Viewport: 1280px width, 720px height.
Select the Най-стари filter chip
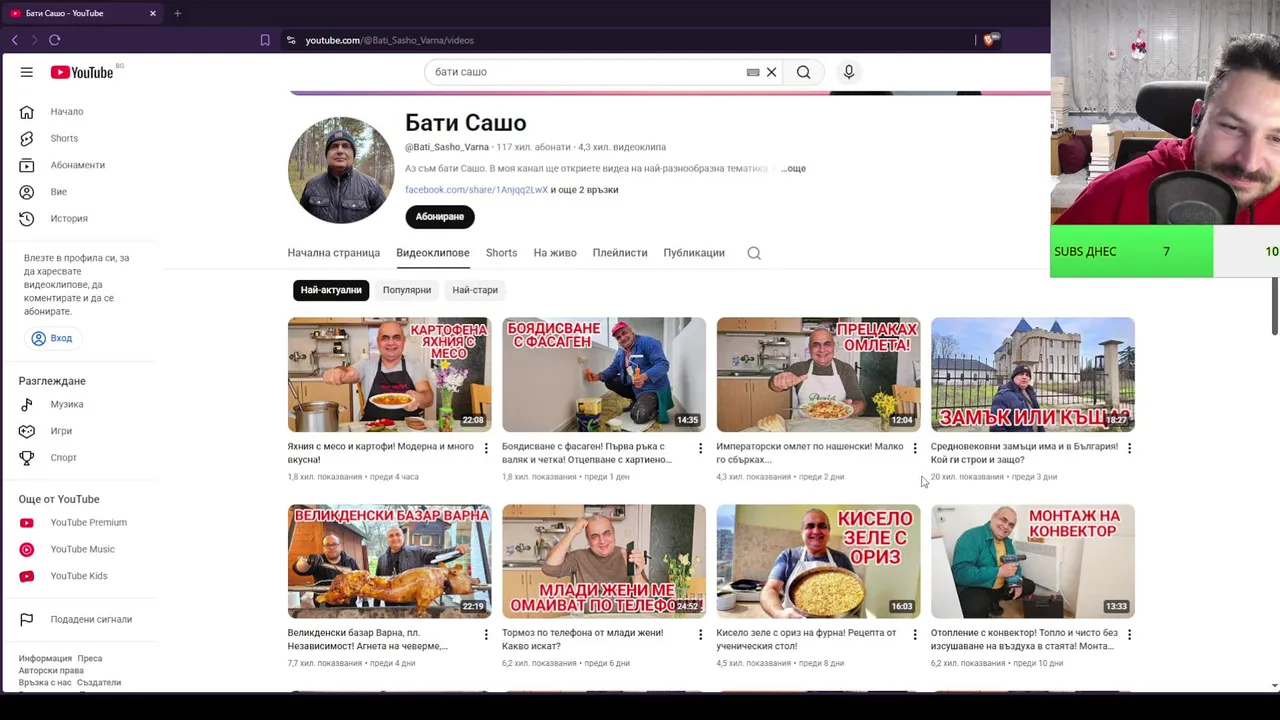click(x=475, y=290)
